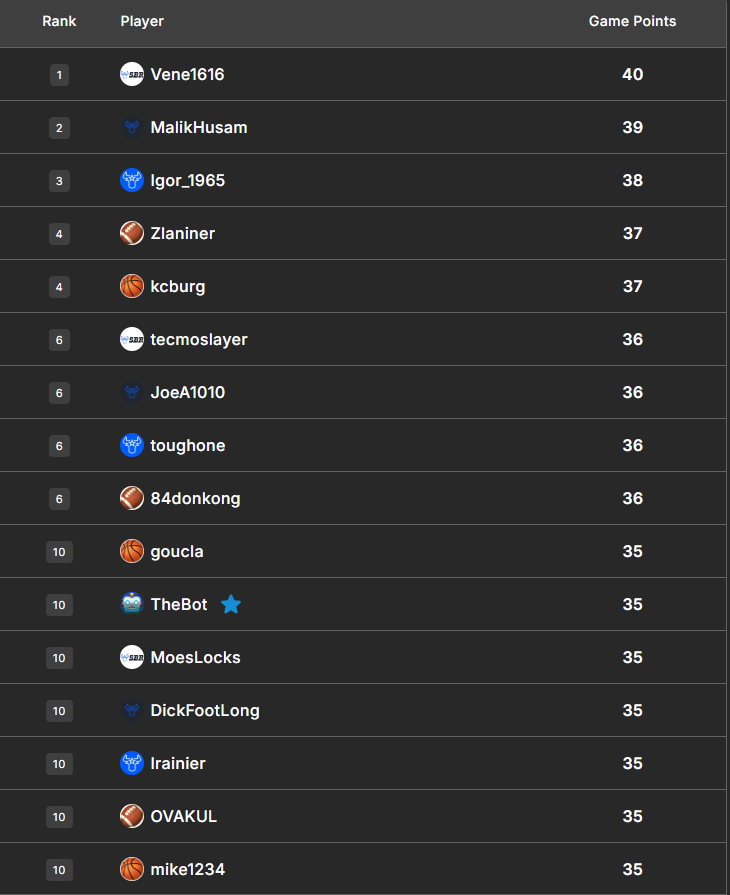
Task: Open player profile for goucla
Action: pos(177,551)
